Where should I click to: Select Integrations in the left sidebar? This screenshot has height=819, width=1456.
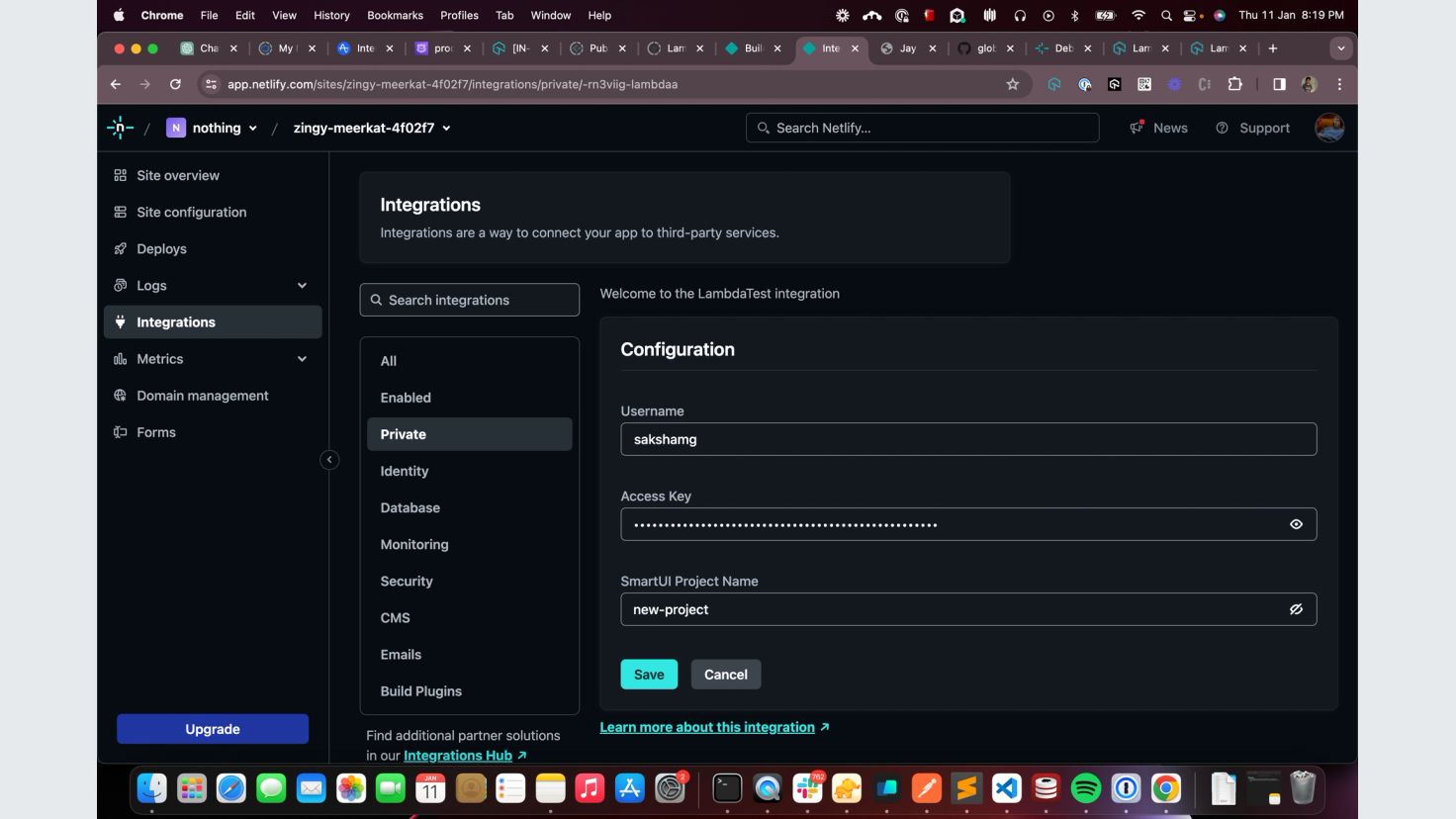[x=213, y=321]
